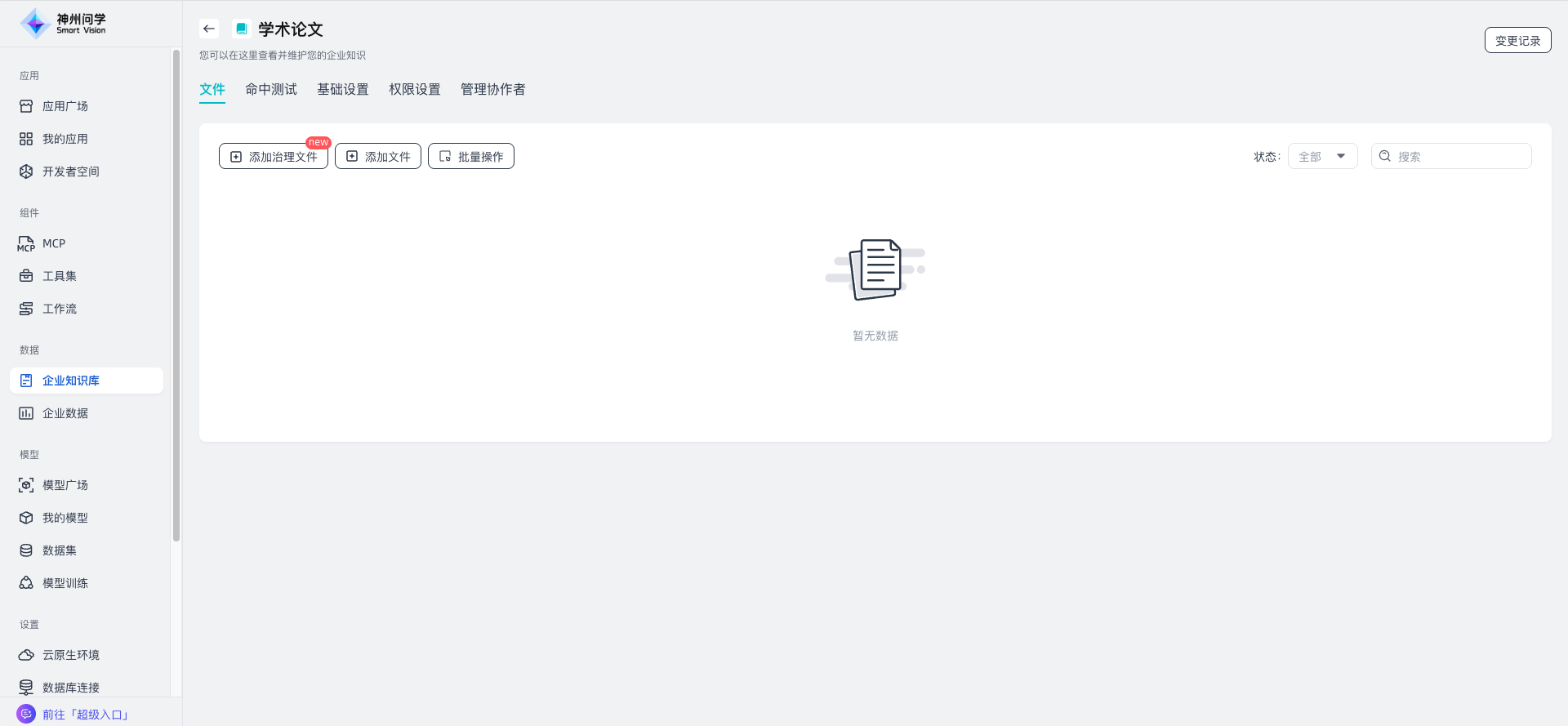Switch to the 命中测试 tab

(271, 89)
